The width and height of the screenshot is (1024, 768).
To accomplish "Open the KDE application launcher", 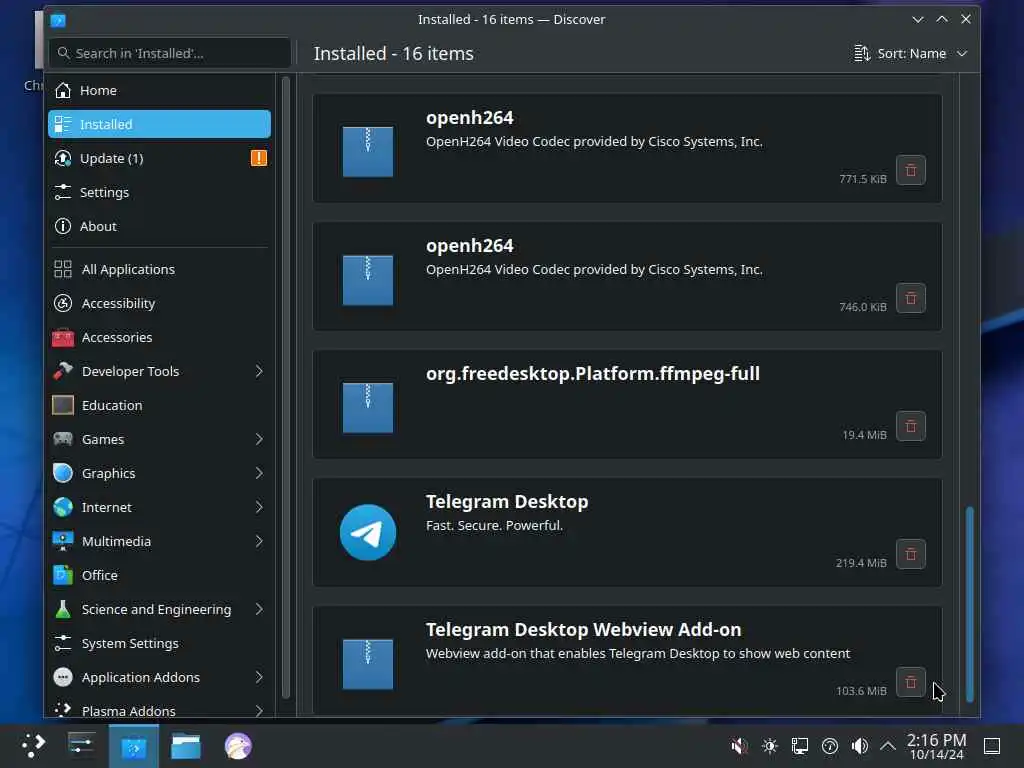I will 33,746.
